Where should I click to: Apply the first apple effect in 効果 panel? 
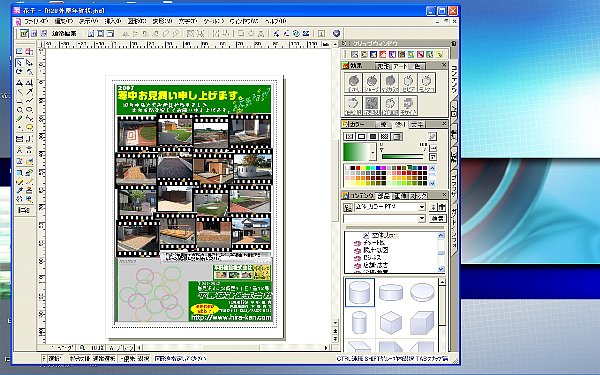point(353,83)
